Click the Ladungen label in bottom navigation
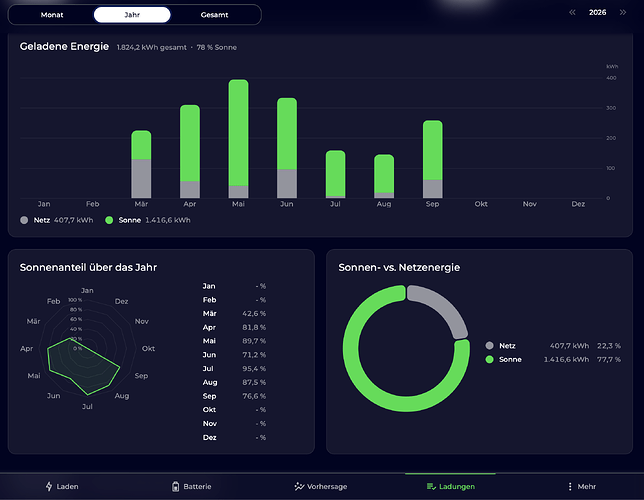Viewport: 644px width, 500px height. (457, 486)
